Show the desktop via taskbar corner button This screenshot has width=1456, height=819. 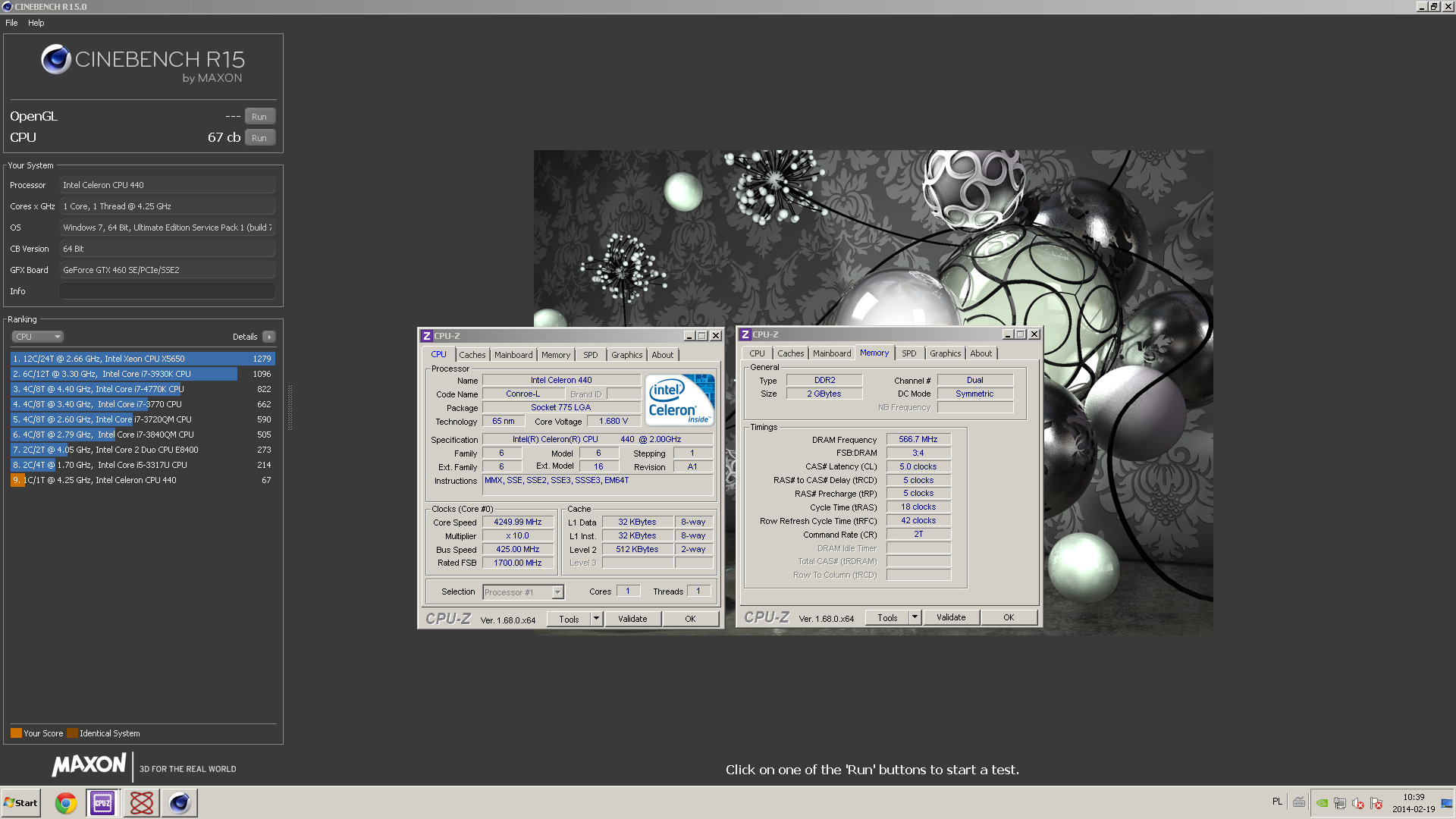click(1447, 803)
